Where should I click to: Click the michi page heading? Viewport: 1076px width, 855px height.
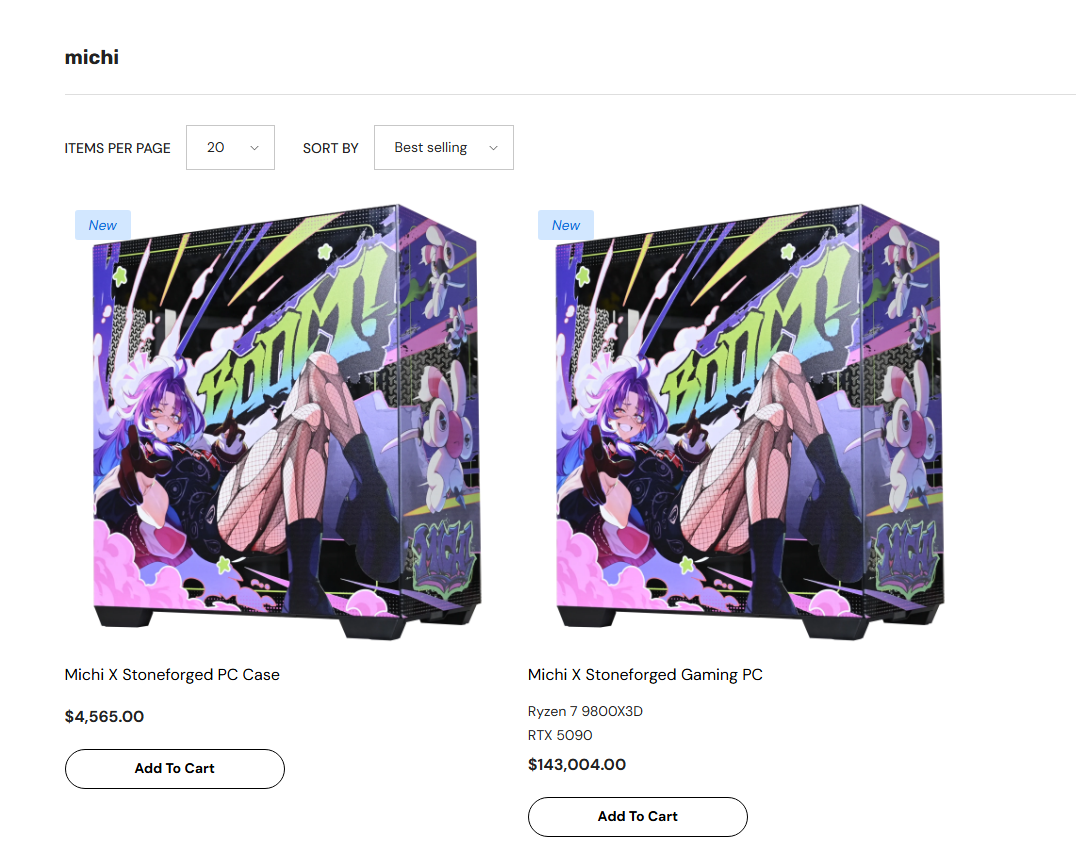[91, 57]
